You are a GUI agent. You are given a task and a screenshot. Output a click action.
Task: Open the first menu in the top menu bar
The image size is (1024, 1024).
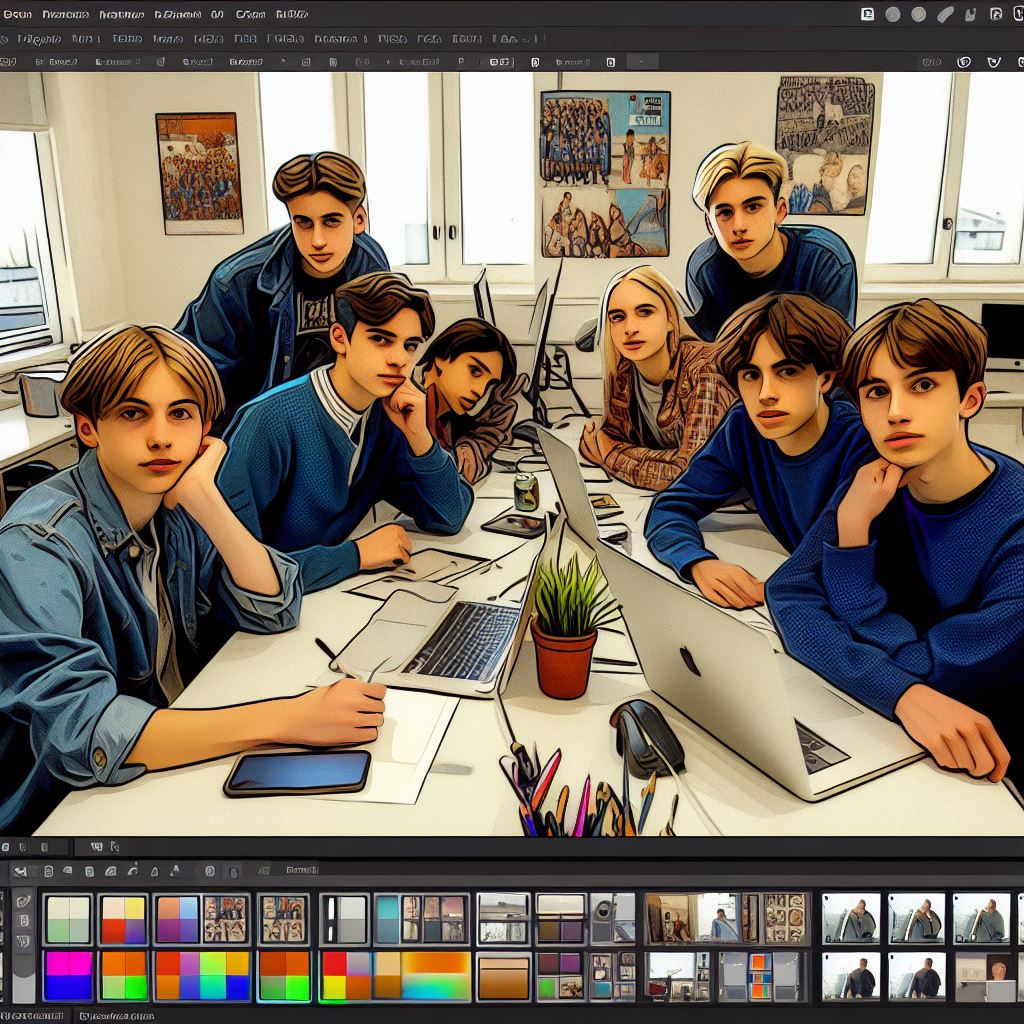pyautogui.click(x=17, y=14)
